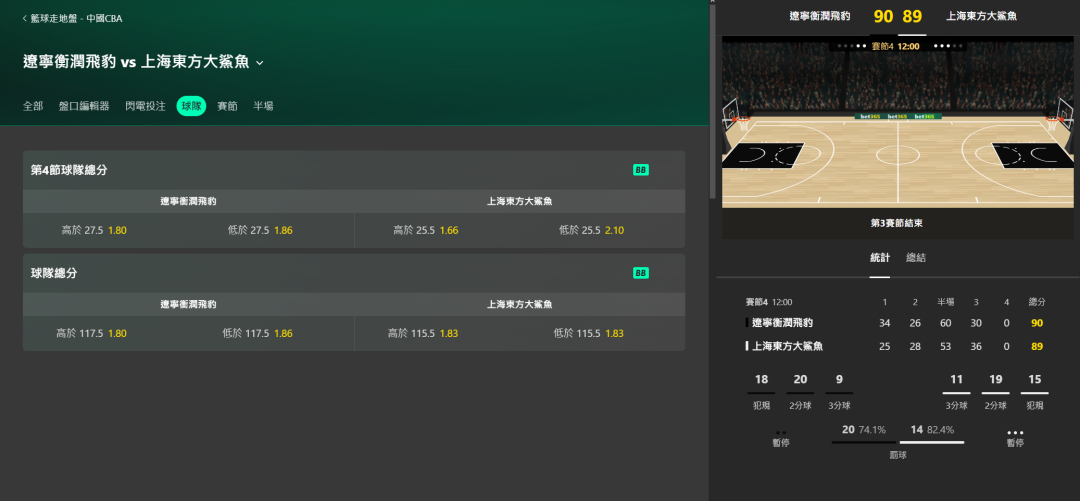The height and width of the screenshot is (501, 1080).
Task: Click 上海東方大鯊魚 row in the stats table
Action: [x=898, y=347]
